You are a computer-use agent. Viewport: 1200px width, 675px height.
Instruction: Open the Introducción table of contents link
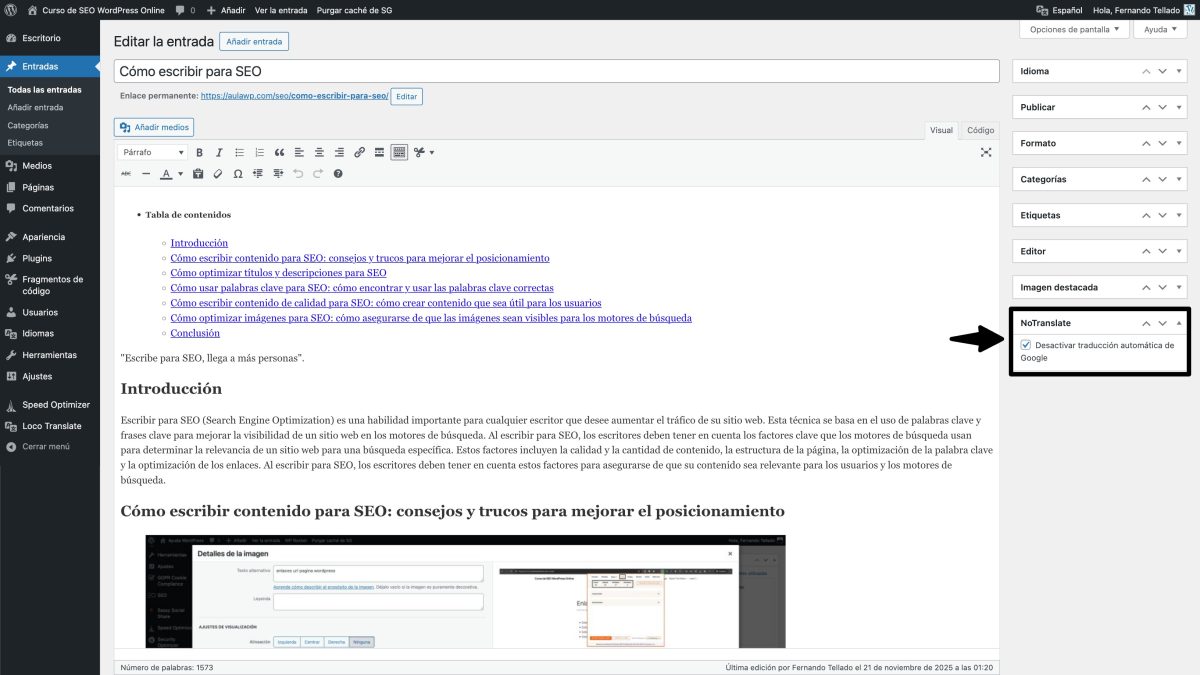click(198, 242)
